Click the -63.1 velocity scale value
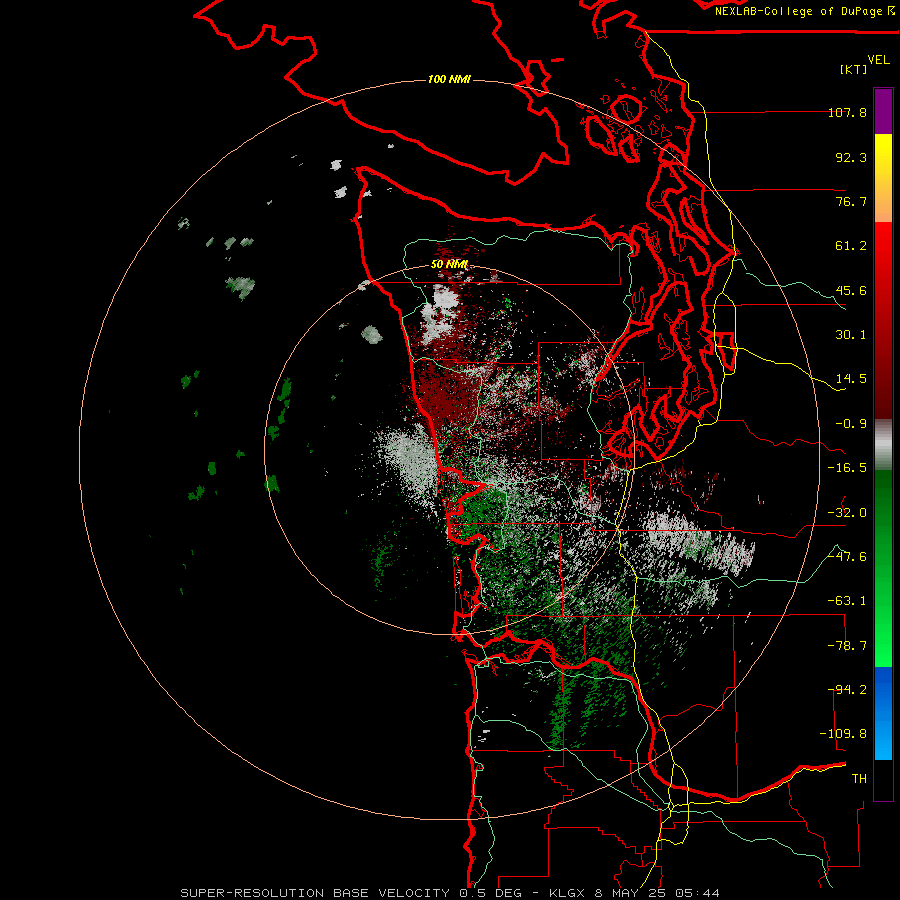 coord(847,601)
